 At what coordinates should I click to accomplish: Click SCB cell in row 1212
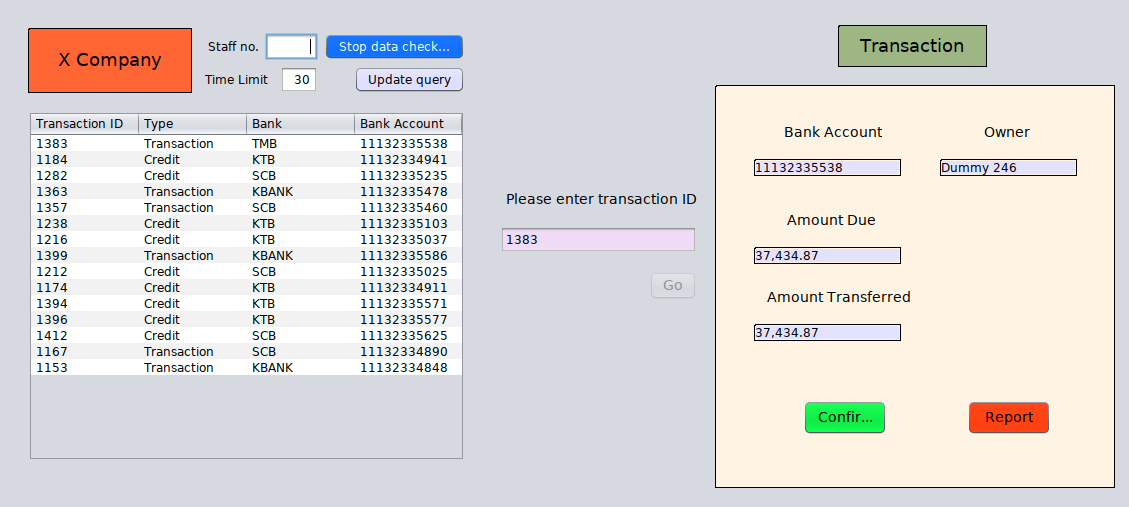click(300, 272)
